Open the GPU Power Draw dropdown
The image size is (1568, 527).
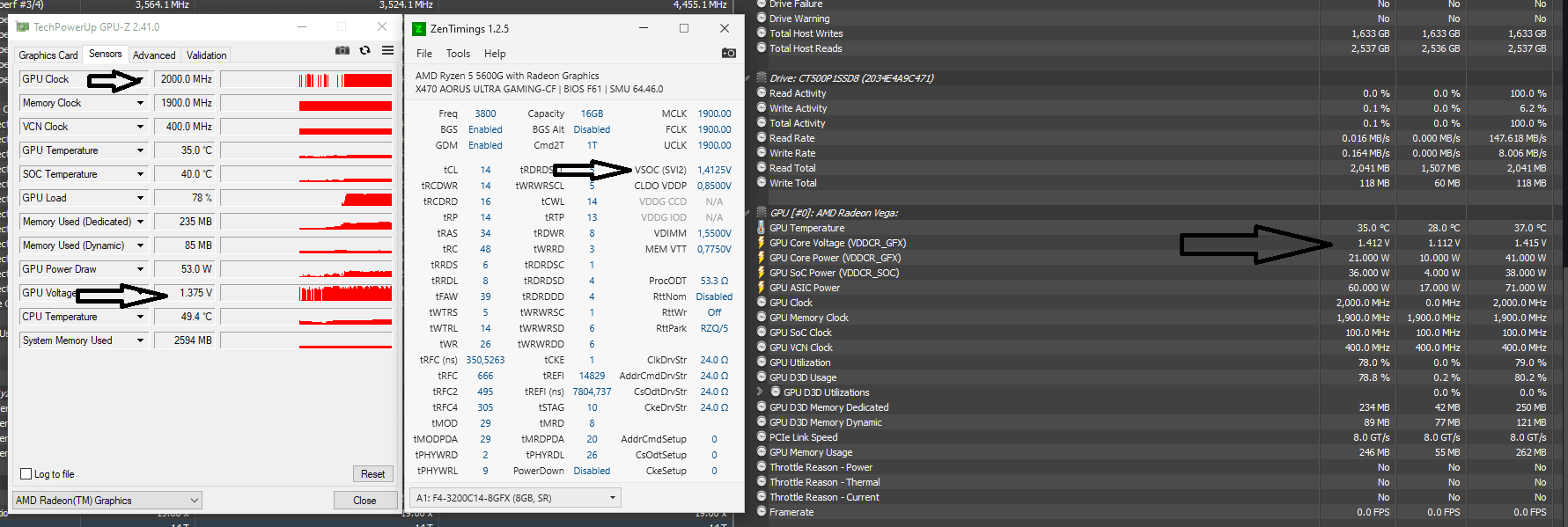click(x=140, y=269)
